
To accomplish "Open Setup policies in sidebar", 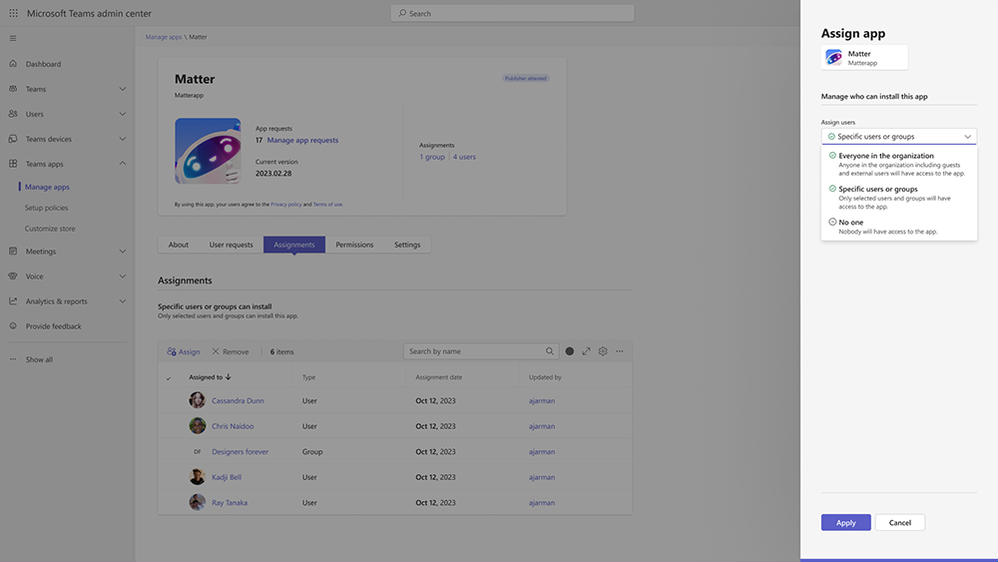I will click(46, 207).
